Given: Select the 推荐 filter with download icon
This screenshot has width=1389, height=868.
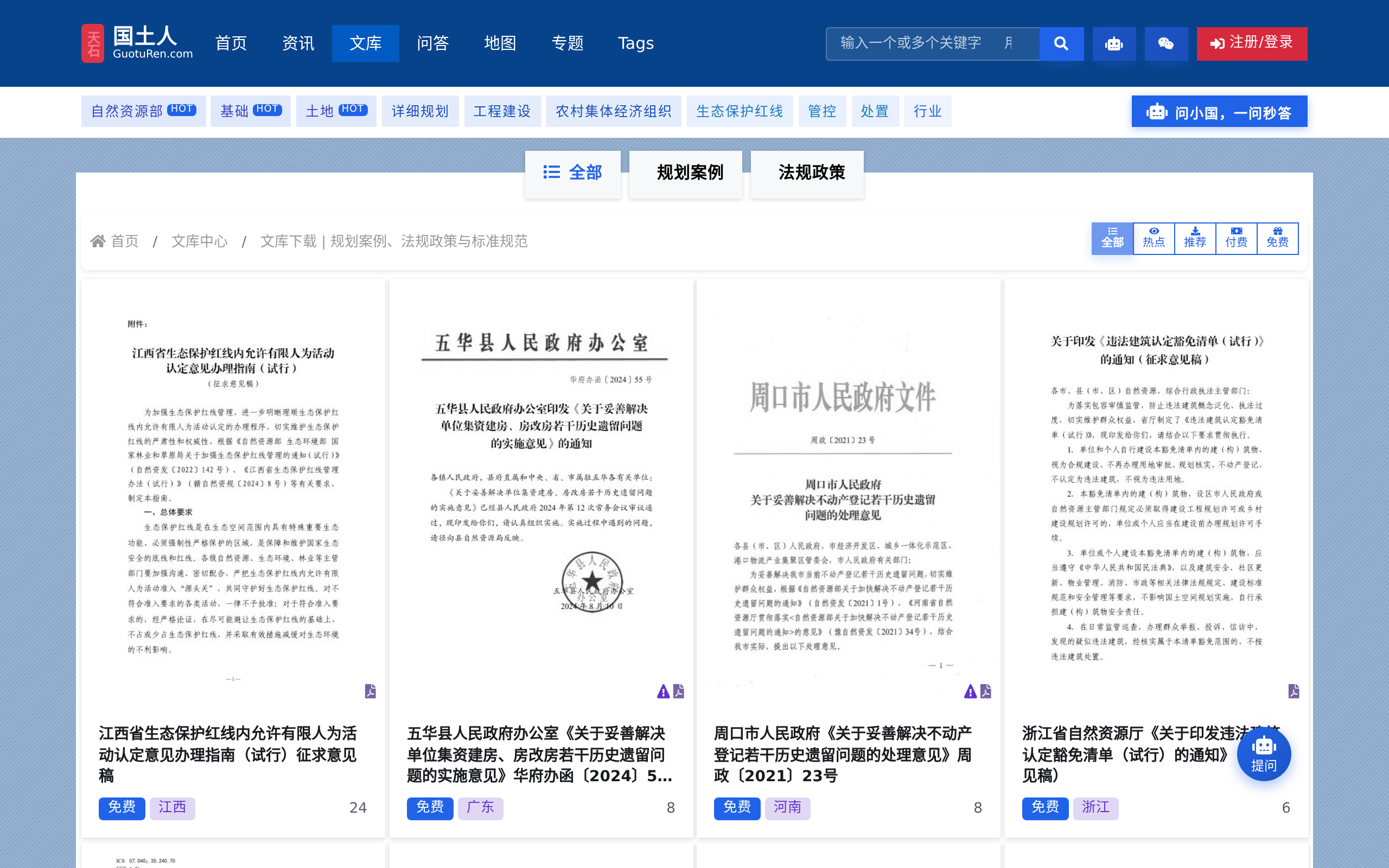Looking at the screenshot, I should pos(1195,238).
